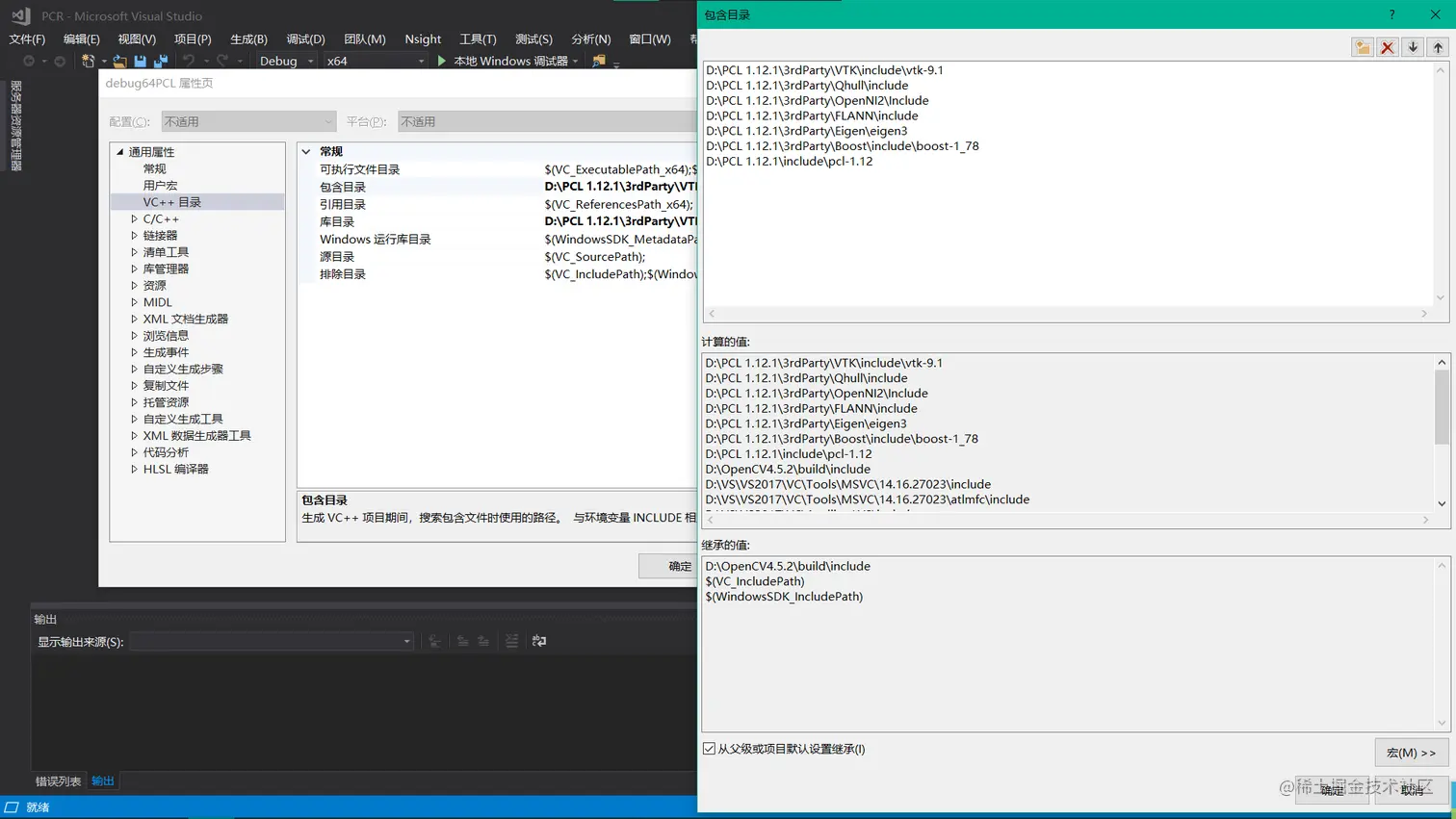This screenshot has width=1456, height=819.
Task: Collapse the 通用属性 tree node
Action: coord(120,152)
